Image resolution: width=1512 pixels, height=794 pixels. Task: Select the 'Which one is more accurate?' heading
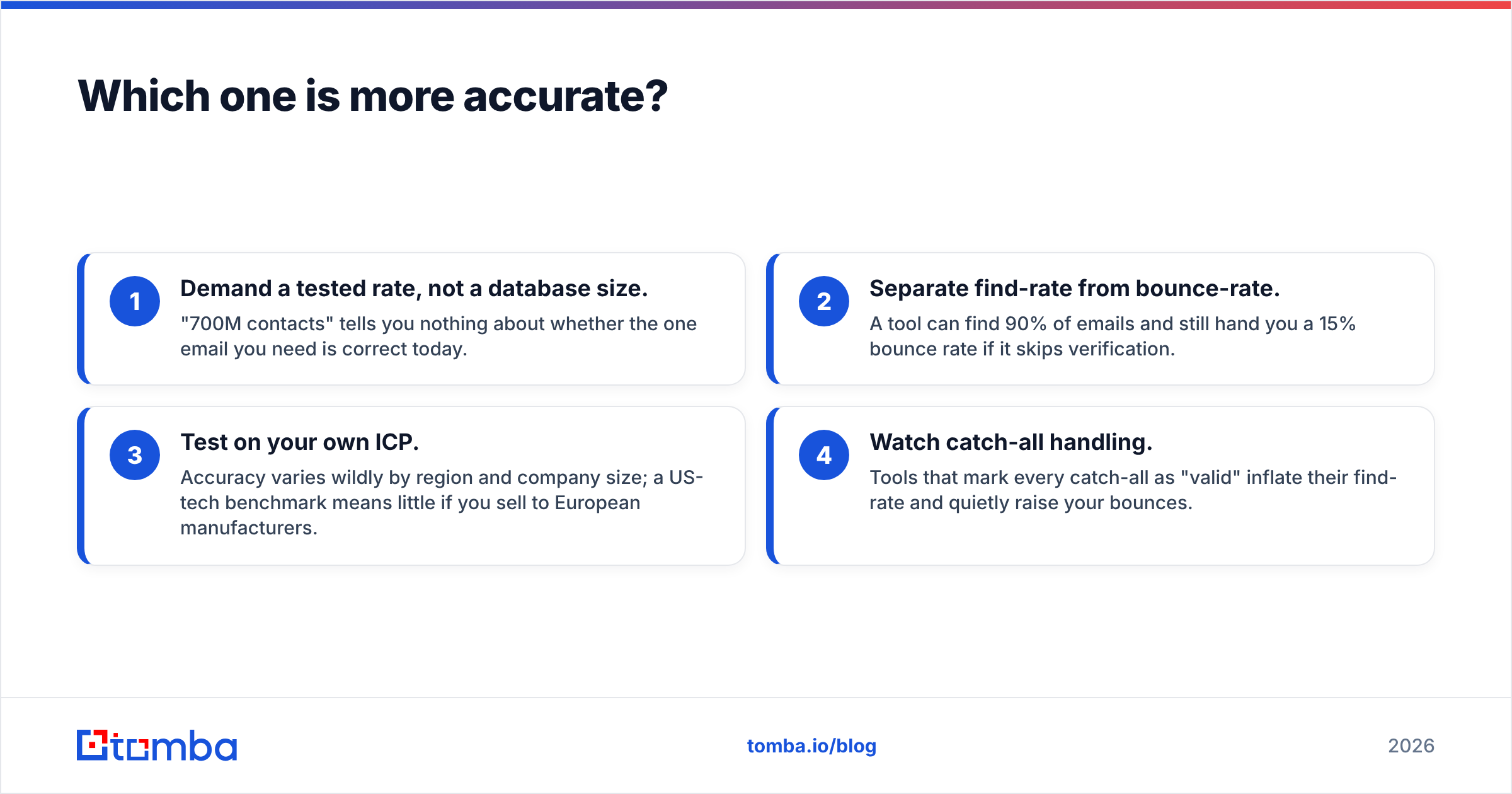point(372,96)
